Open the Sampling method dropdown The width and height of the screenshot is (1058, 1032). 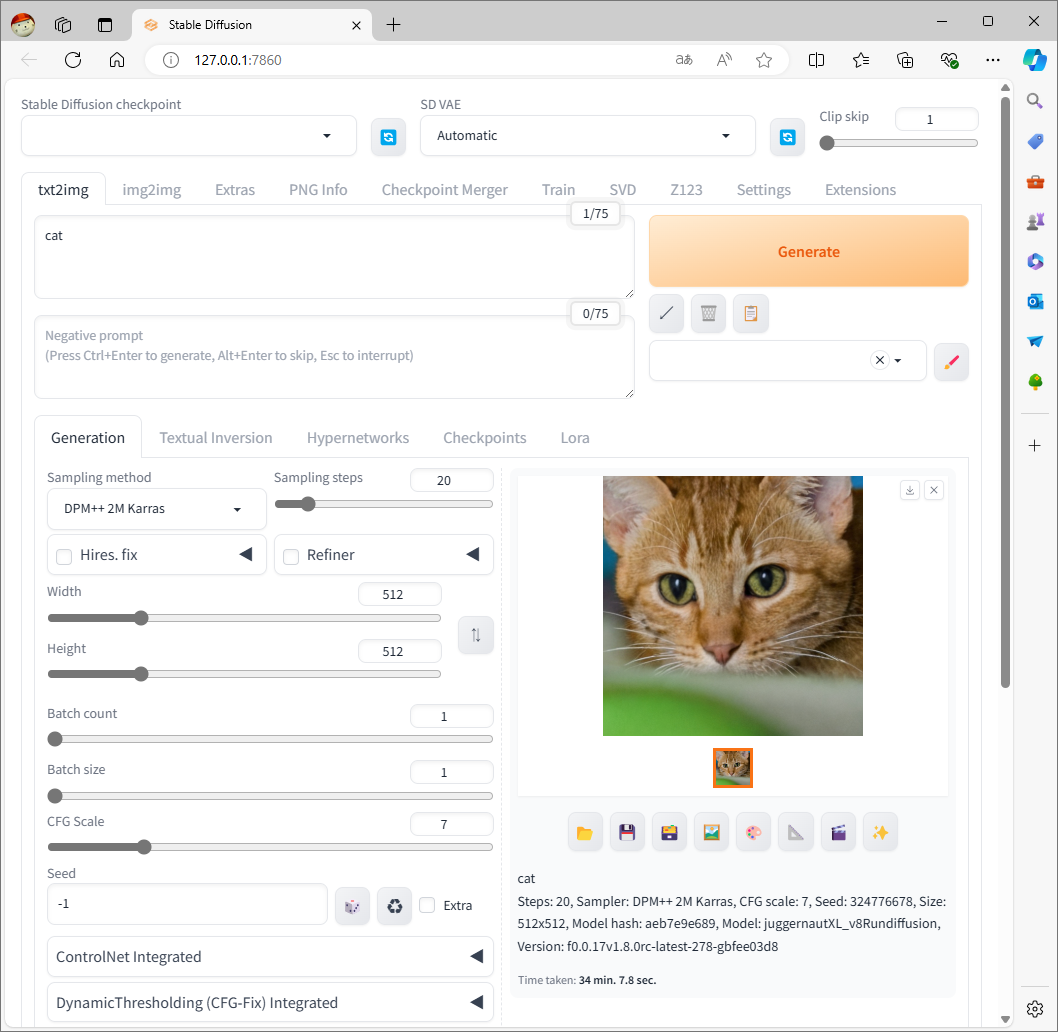[x=157, y=509]
